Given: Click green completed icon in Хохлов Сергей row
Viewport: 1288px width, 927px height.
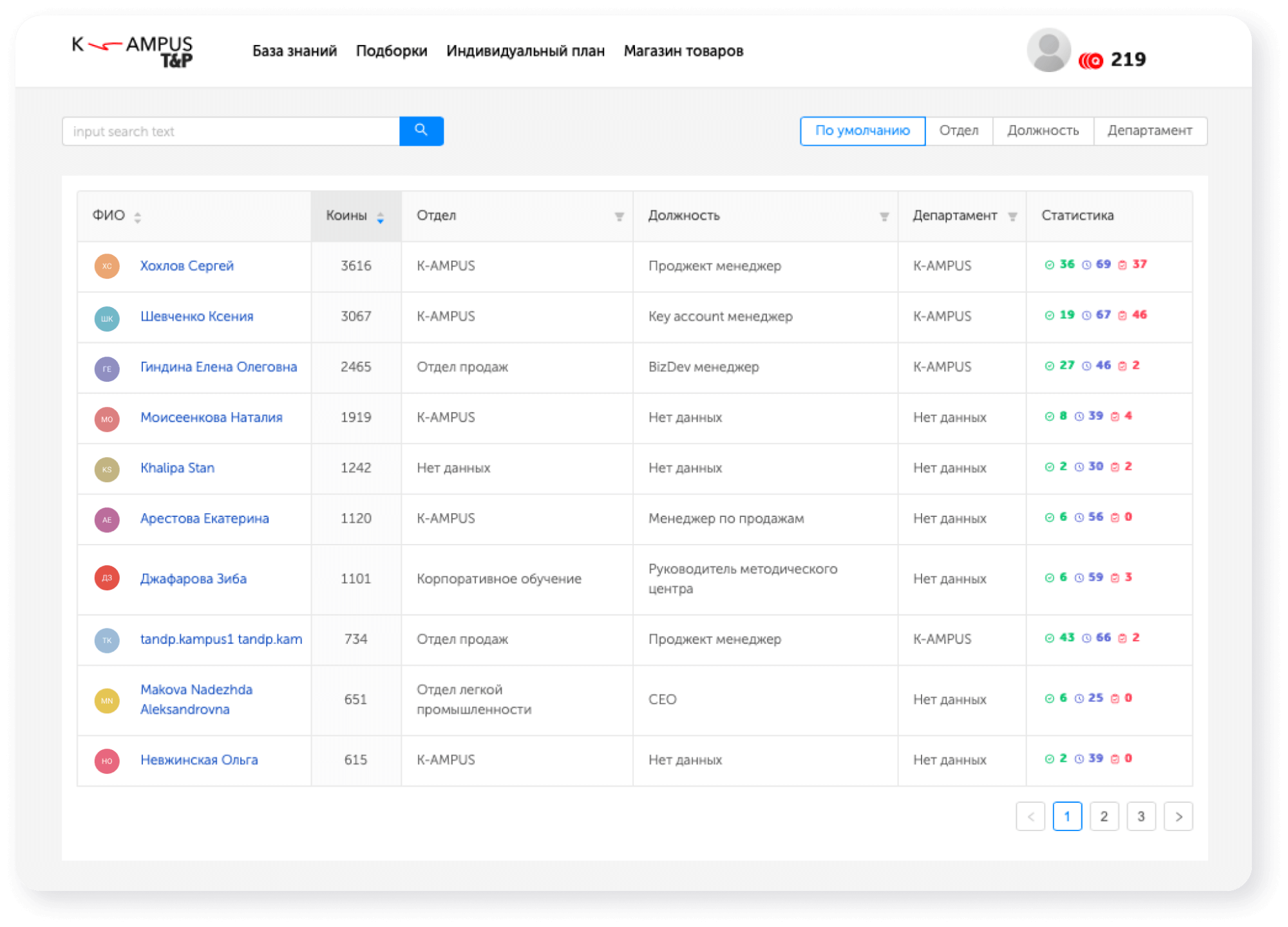Looking at the screenshot, I should pyautogui.click(x=1049, y=265).
